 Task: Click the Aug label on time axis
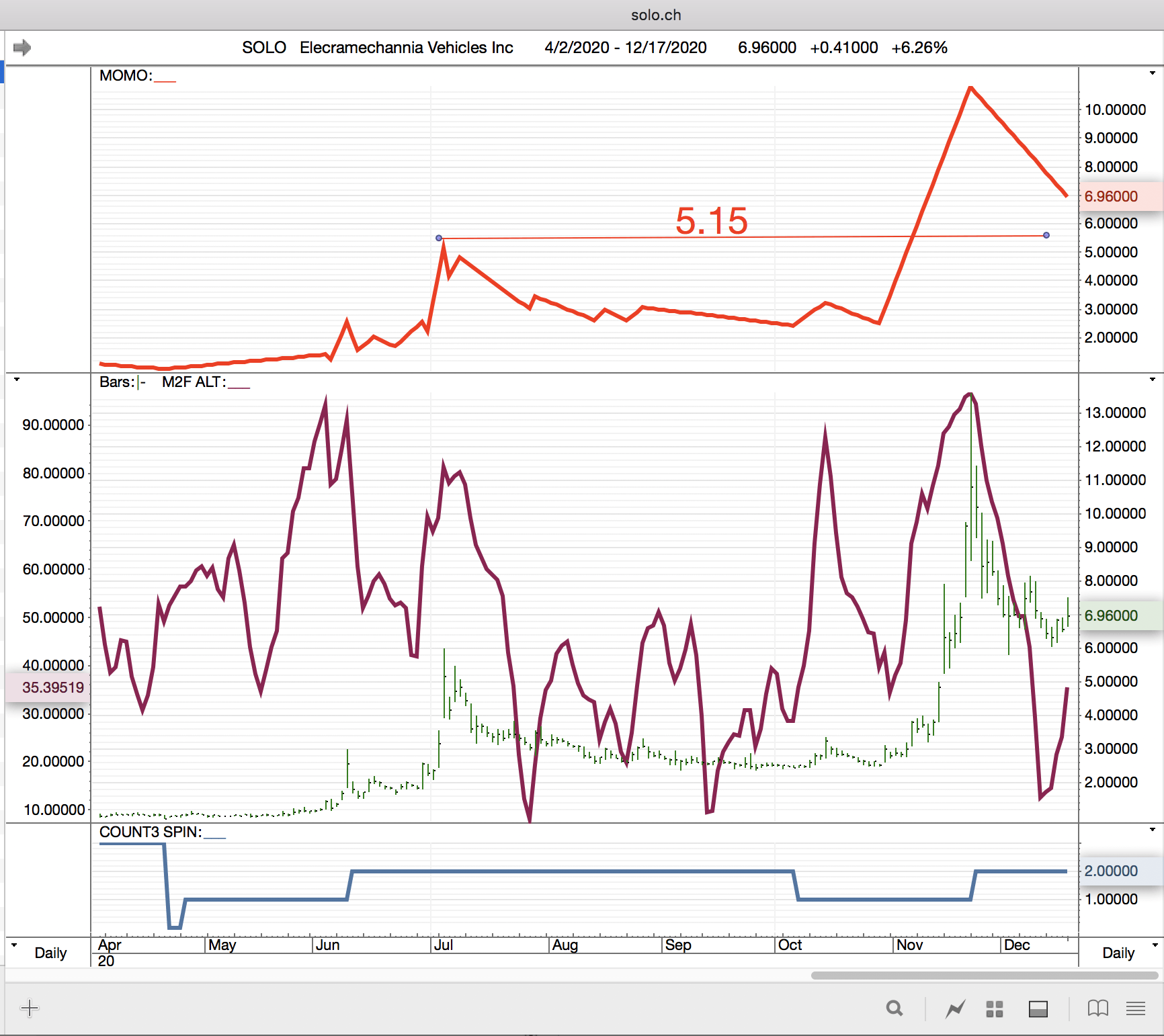point(565,945)
